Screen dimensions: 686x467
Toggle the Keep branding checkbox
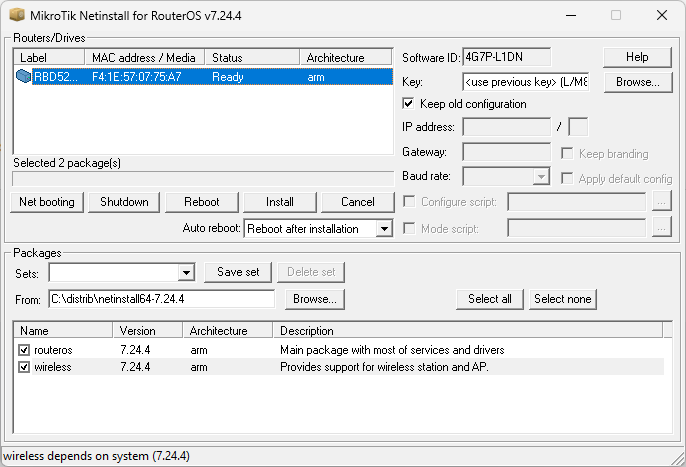pyautogui.click(x=567, y=154)
